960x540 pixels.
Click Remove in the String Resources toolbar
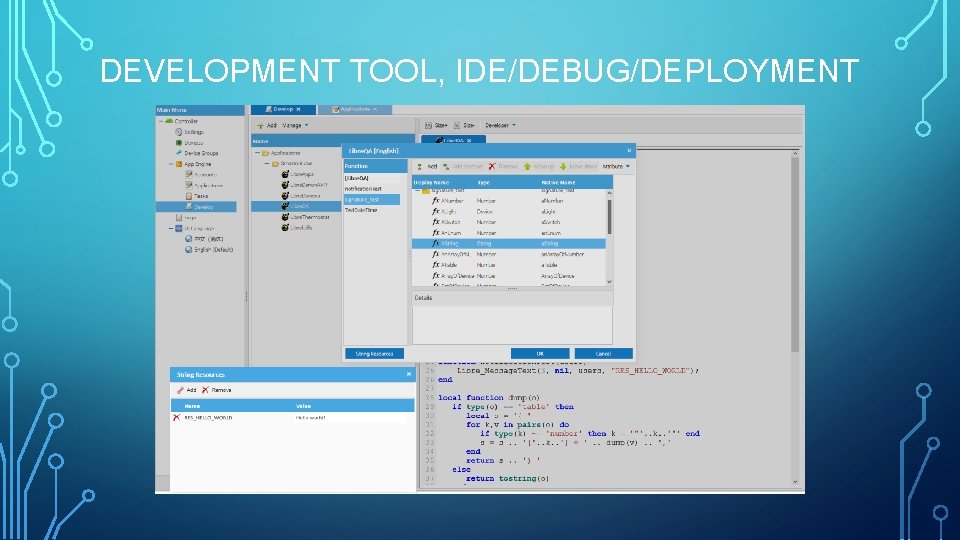point(216,390)
